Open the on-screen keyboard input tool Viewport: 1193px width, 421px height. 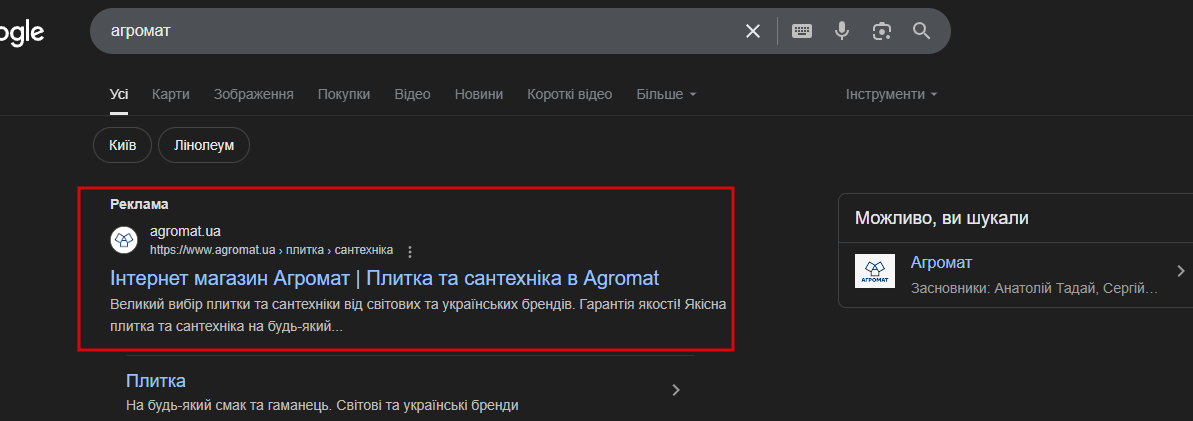click(802, 31)
